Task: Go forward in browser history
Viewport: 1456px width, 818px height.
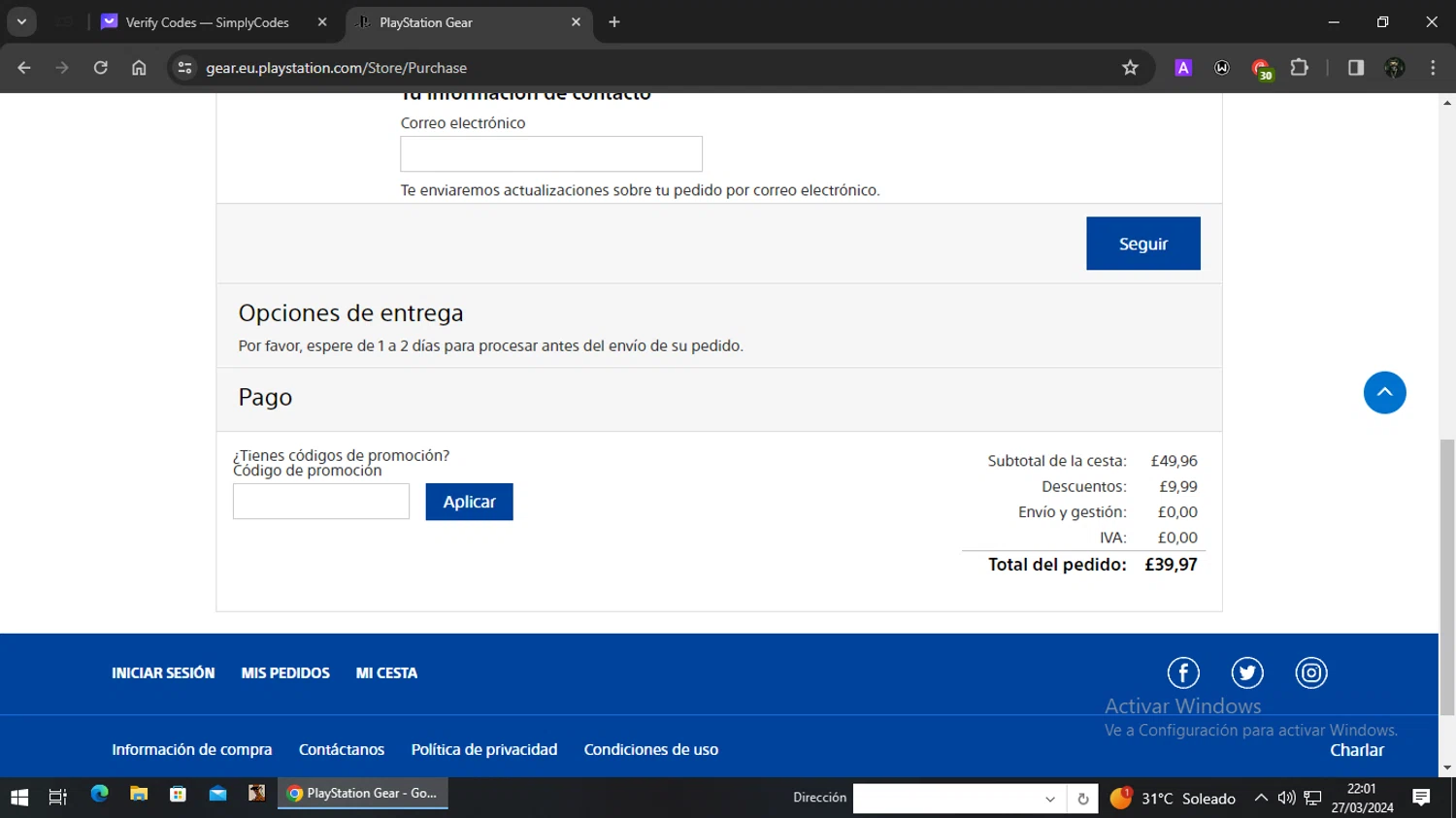Action: [62, 68]
